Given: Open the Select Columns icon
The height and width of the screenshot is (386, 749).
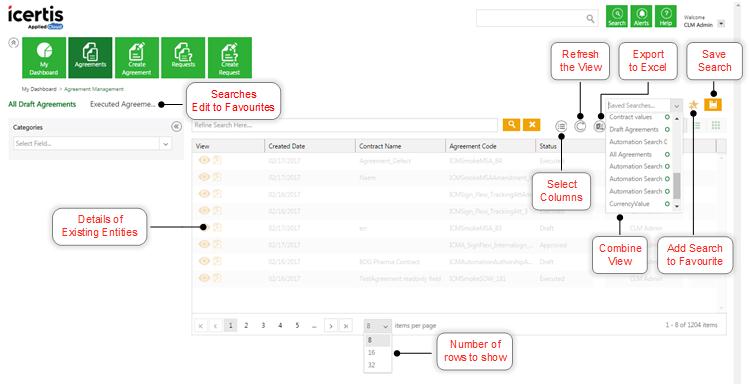Looking at the screenshot, I should coord(561,126).
